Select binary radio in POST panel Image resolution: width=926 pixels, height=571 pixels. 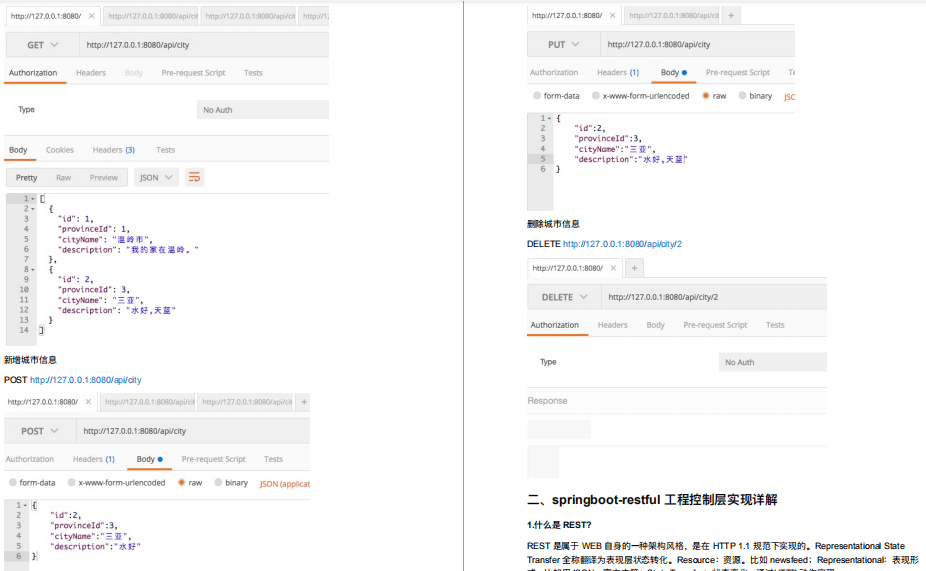218,482
